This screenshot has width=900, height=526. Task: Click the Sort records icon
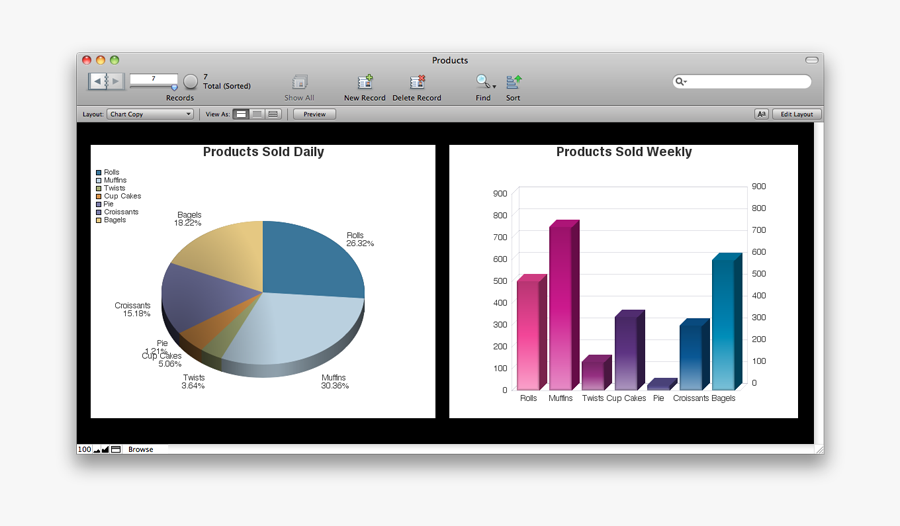[513, 82]
